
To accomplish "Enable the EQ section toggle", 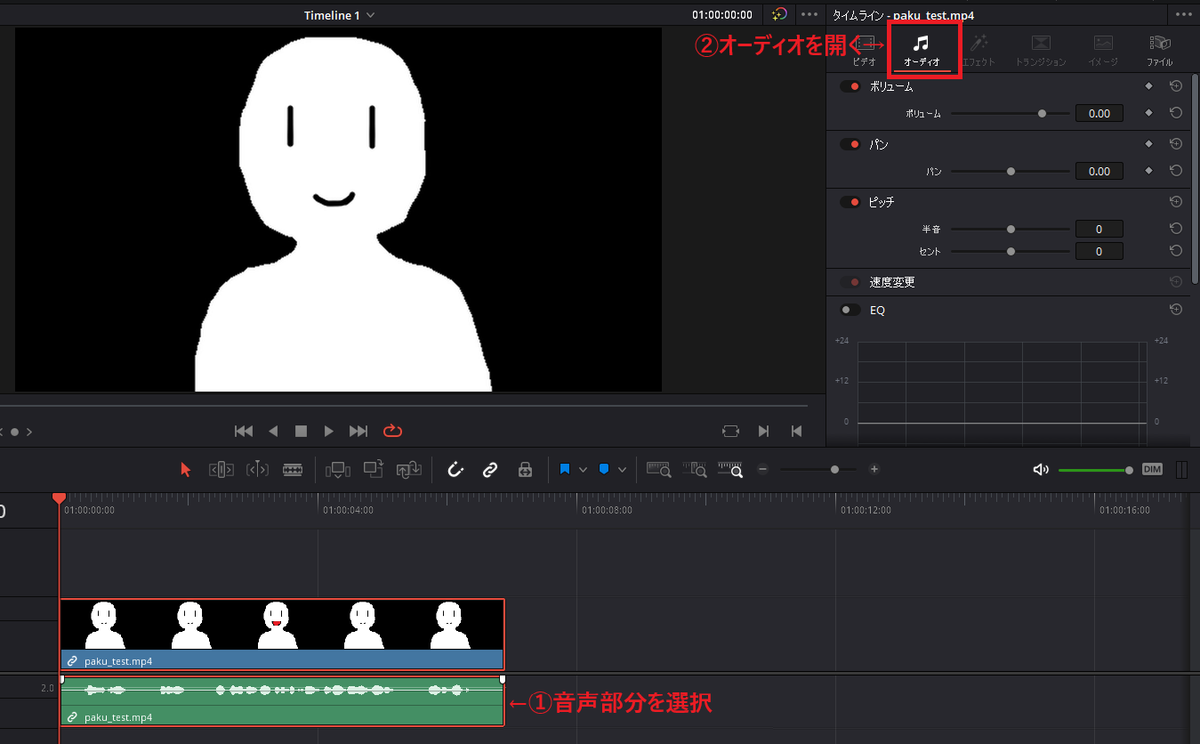I will [x=851, y=310].
